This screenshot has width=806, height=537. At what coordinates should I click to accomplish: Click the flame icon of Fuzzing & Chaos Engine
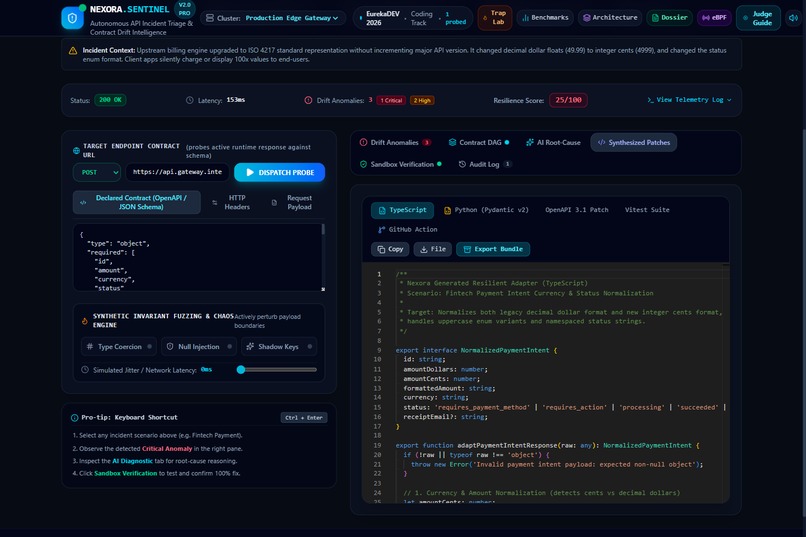coord(84,321)
